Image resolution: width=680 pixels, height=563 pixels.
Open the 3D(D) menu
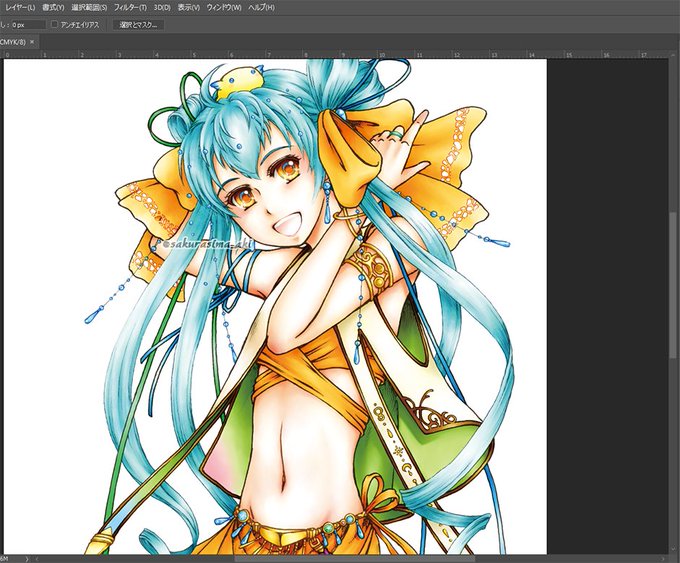pyautogui.click(x=162, y=8)
